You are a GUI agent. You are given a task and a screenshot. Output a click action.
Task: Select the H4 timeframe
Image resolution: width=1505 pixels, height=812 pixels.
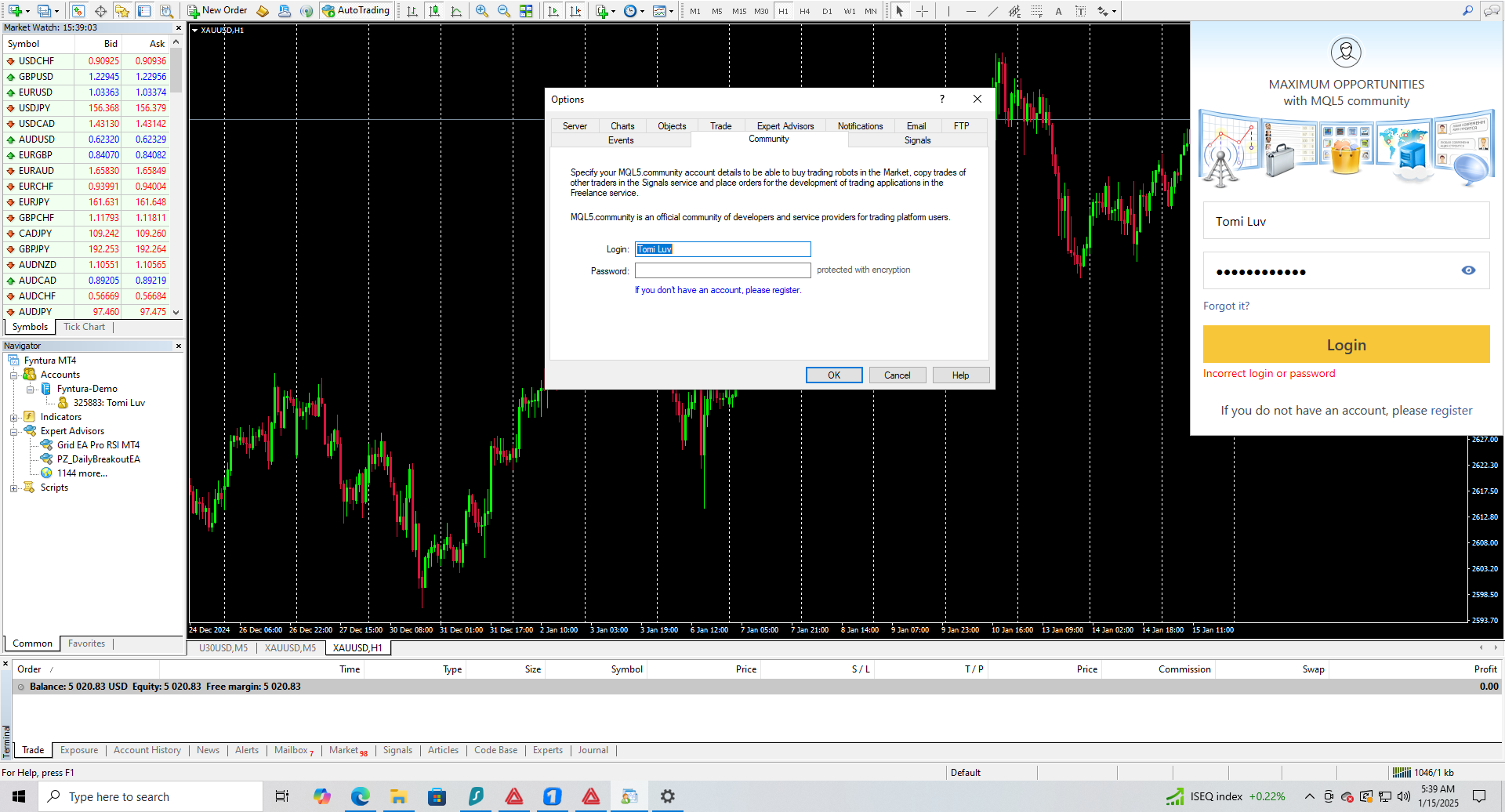[x=804, y=11]
